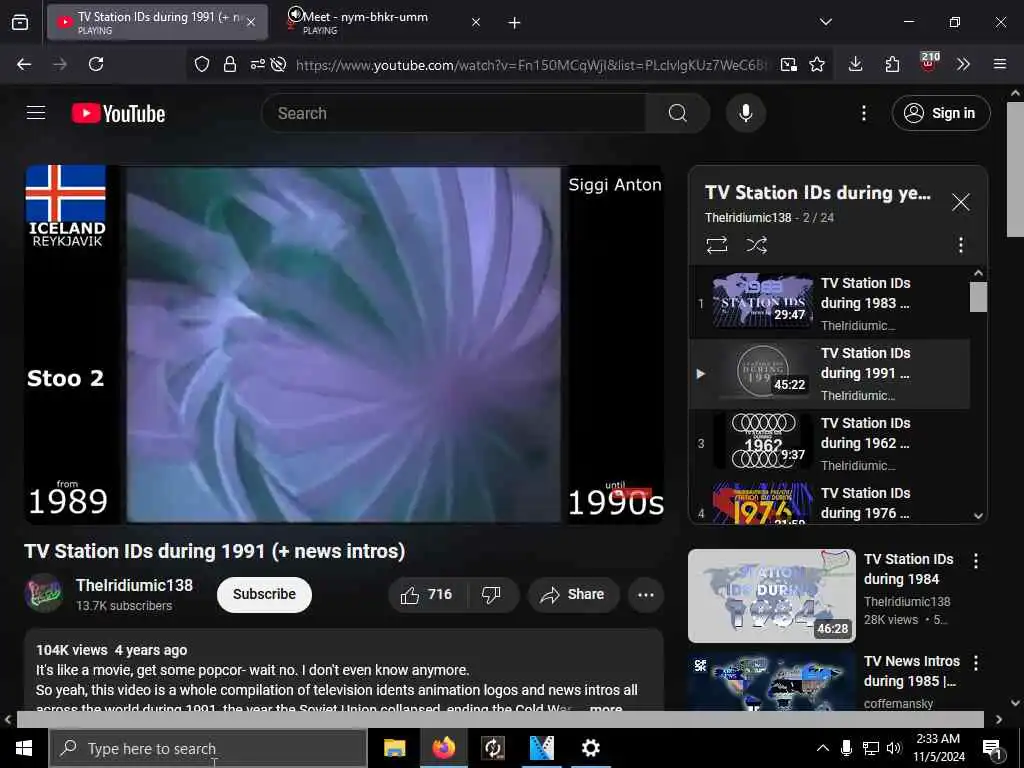Open playlist panel three-dot options
Image resolution: width=1024 pixels, height=768 pixels.
[x=960, y=245]
